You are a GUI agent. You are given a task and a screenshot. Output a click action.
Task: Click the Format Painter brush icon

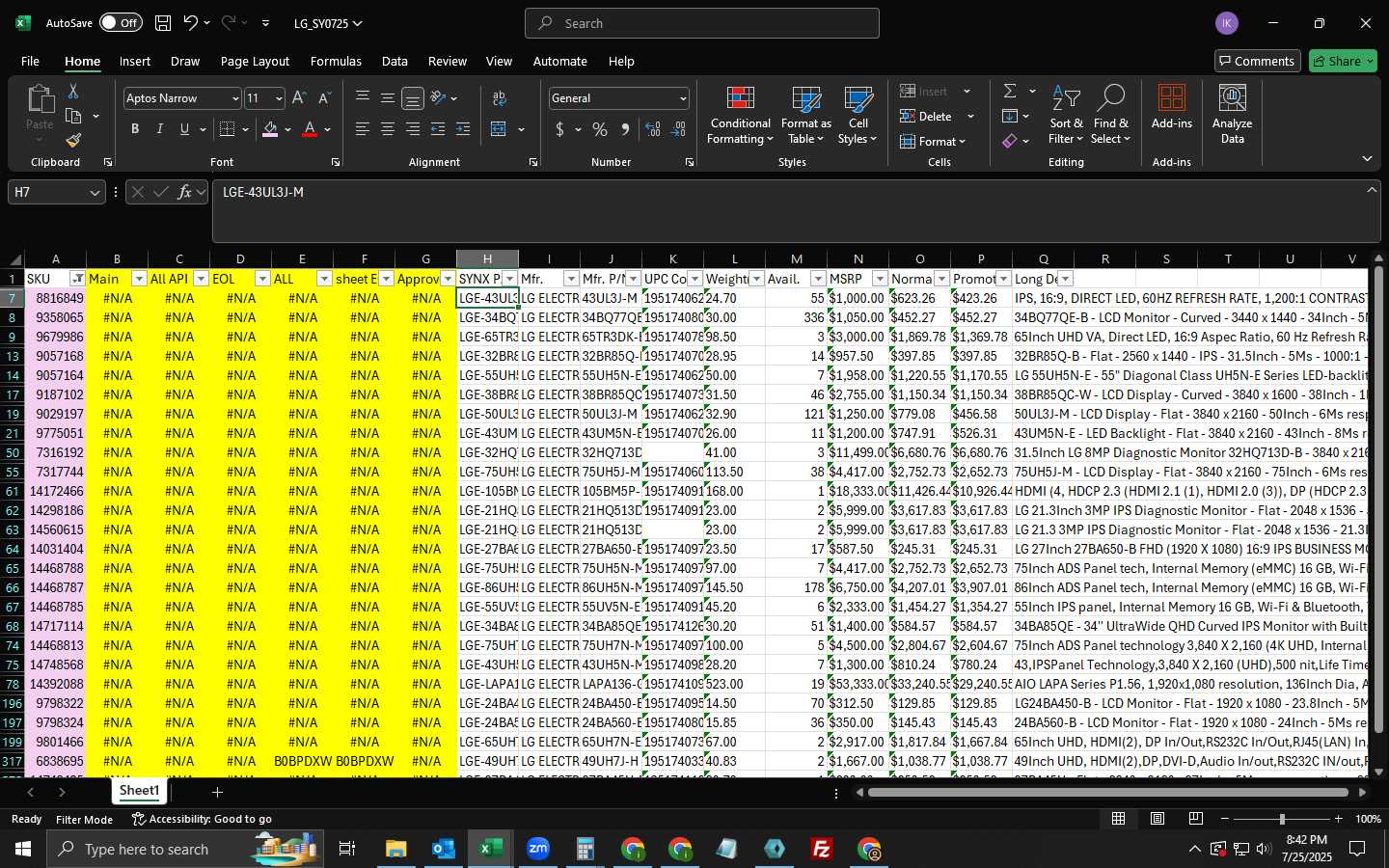(x=73, y=141)
